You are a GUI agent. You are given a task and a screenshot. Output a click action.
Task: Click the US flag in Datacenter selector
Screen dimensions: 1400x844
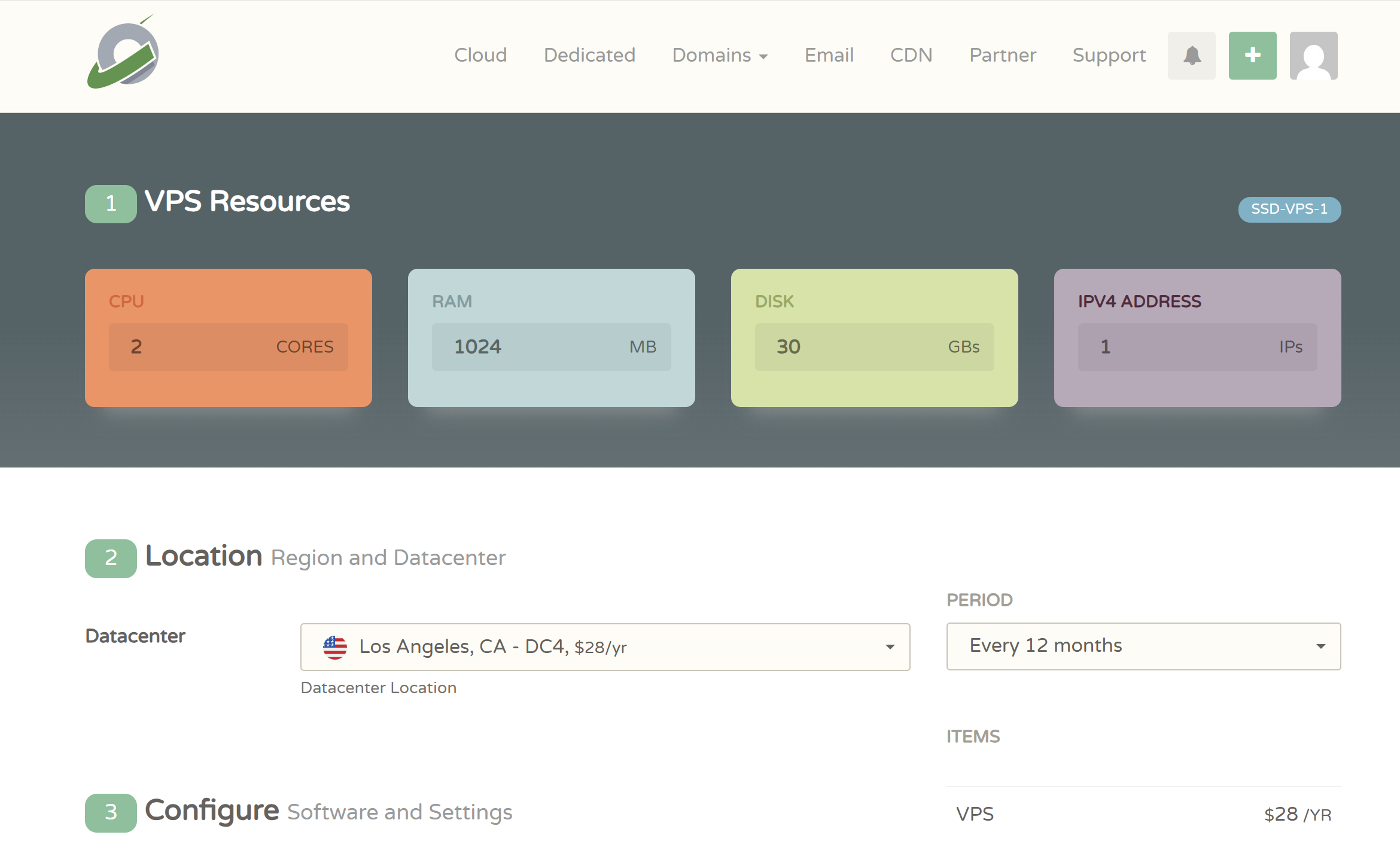pyautogui.click(x=335, y=647)
